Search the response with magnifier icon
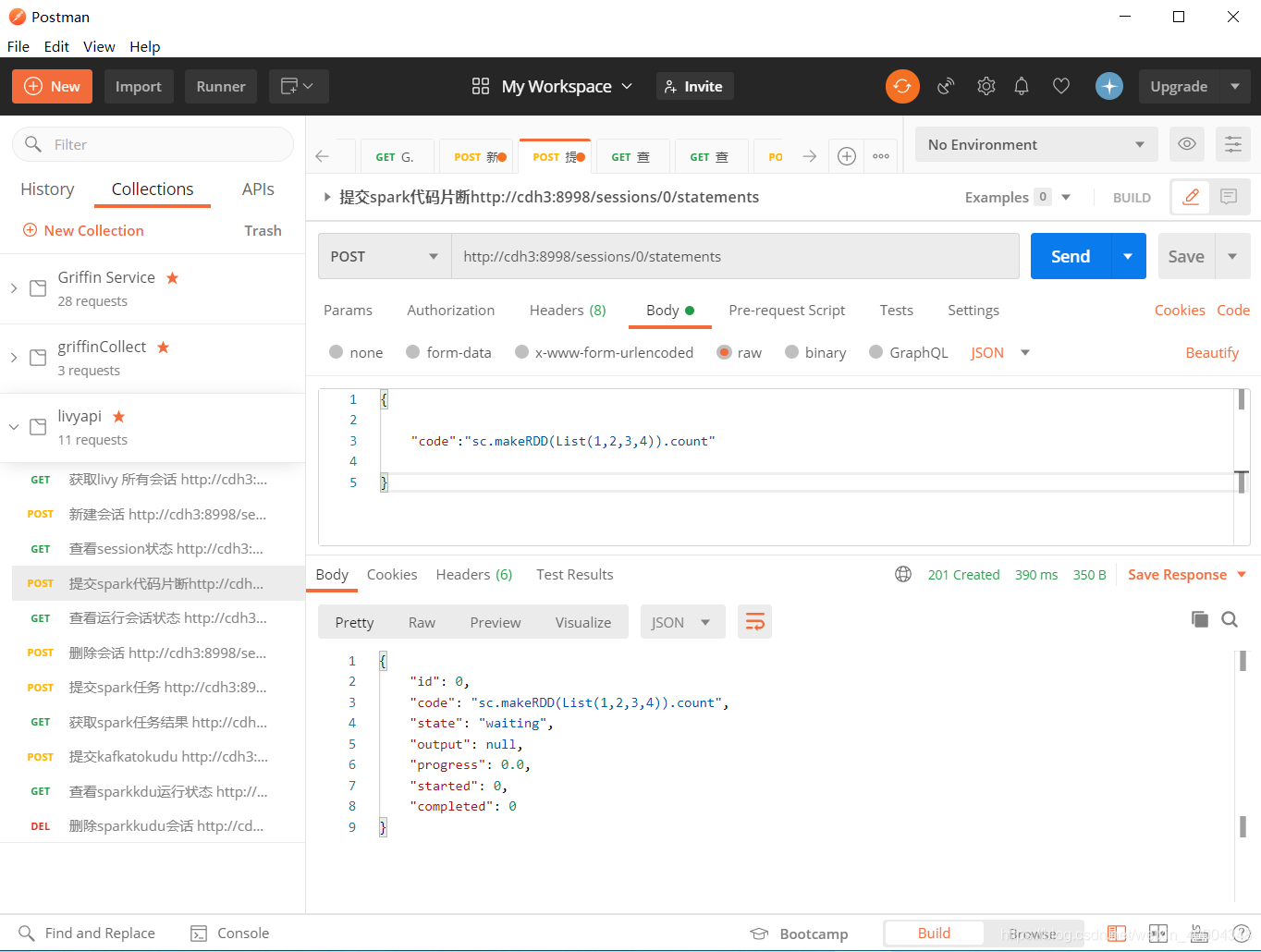 (x=1230, y=619)
